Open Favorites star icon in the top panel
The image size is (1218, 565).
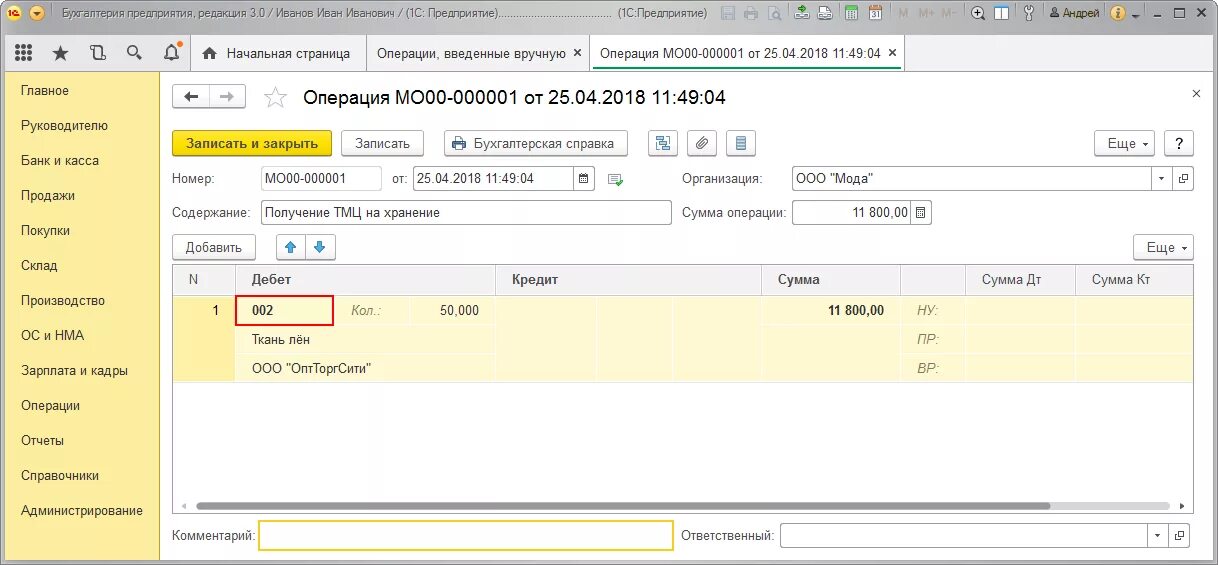(60, 53)
